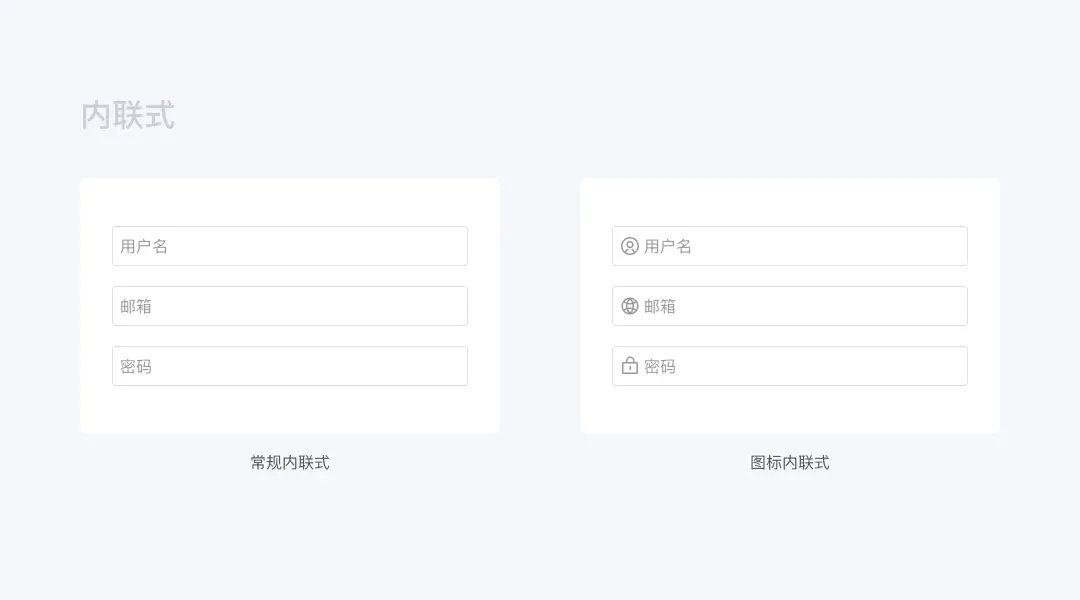Focus the plain 密码 input without icon
Viewport: 1080px width, 600px height.
point(290,366)
